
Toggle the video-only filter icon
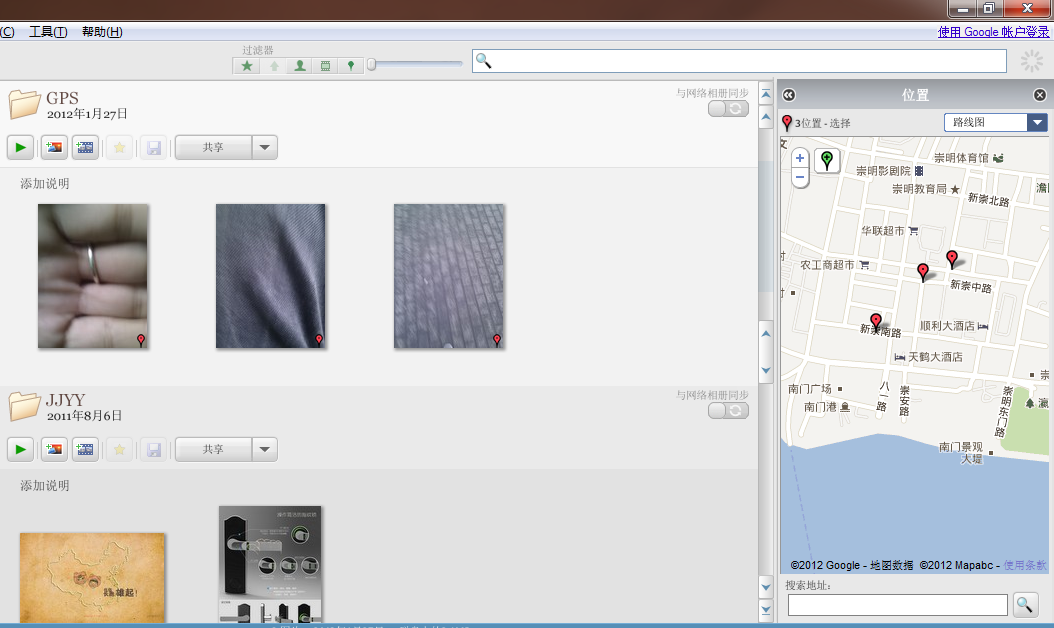[325, 66]
